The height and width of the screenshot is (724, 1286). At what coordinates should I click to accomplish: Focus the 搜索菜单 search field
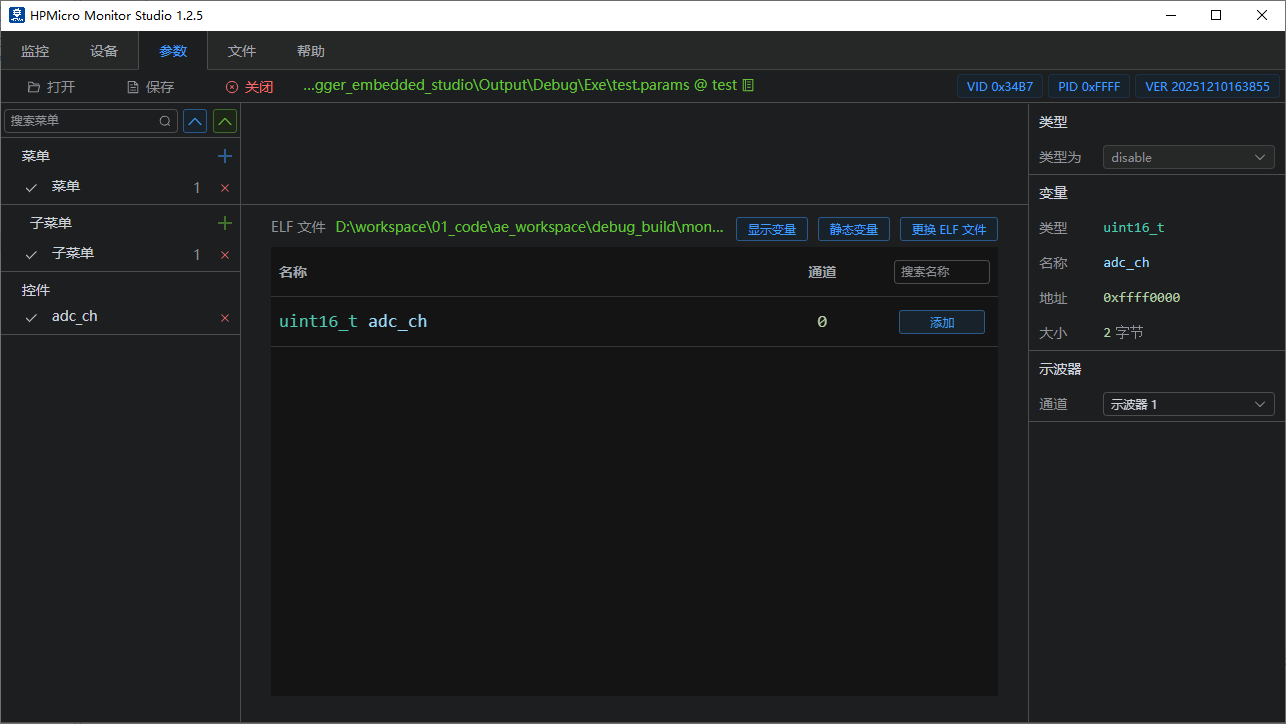91,121
